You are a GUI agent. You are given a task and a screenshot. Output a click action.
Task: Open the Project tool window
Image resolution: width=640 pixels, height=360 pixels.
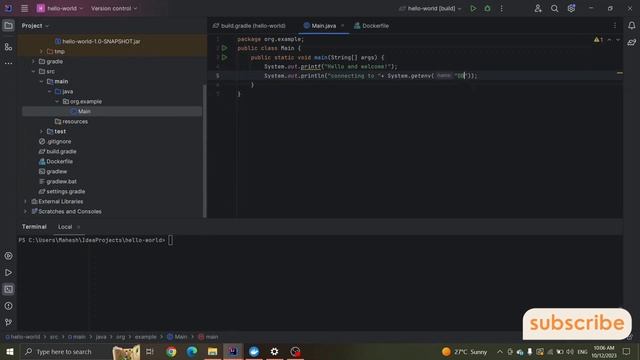click(x=8, y=26)
